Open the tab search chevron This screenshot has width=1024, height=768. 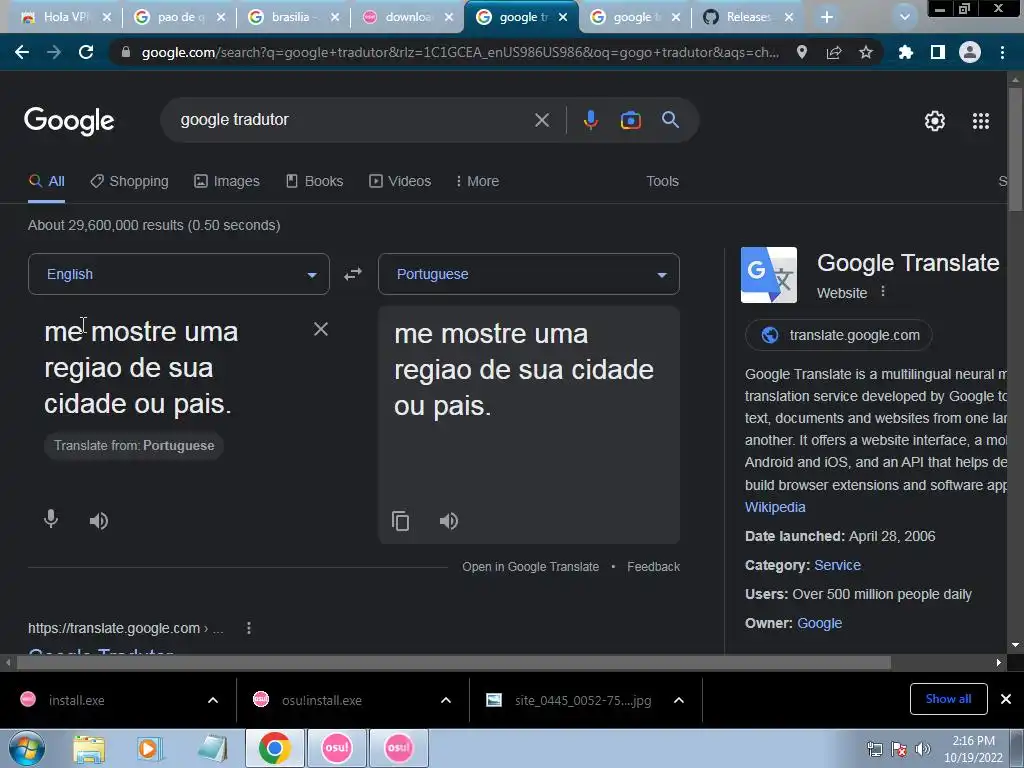tap(905, 17)
